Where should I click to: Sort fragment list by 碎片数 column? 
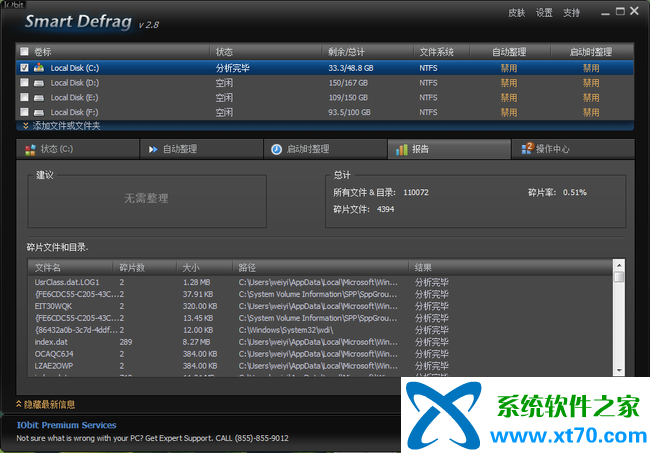click(145, 268)
